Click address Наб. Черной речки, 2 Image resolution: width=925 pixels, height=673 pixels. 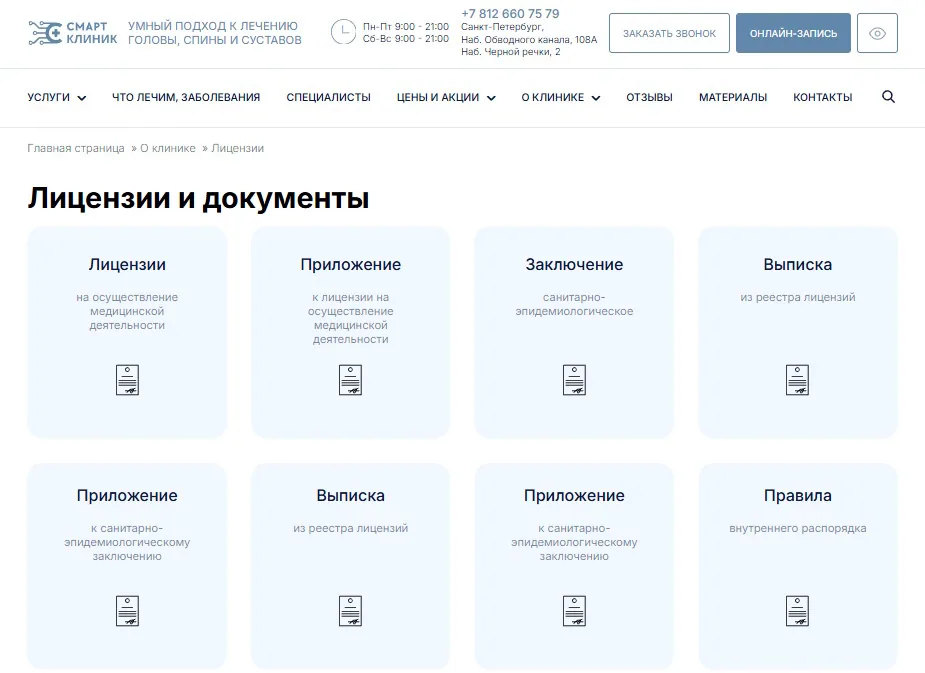coord(511,52)
